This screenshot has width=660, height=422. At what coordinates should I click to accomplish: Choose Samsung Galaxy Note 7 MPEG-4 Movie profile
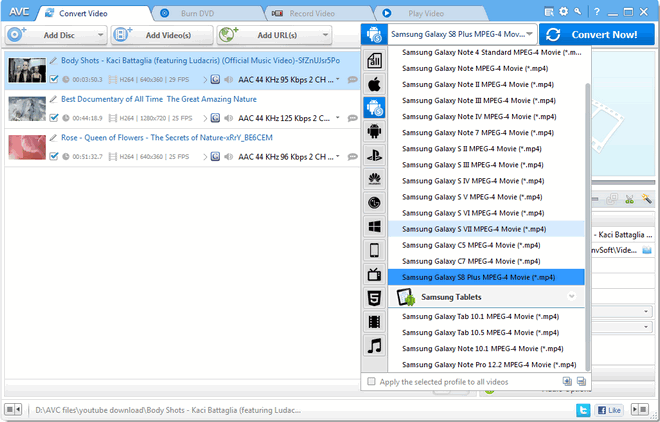486,133
